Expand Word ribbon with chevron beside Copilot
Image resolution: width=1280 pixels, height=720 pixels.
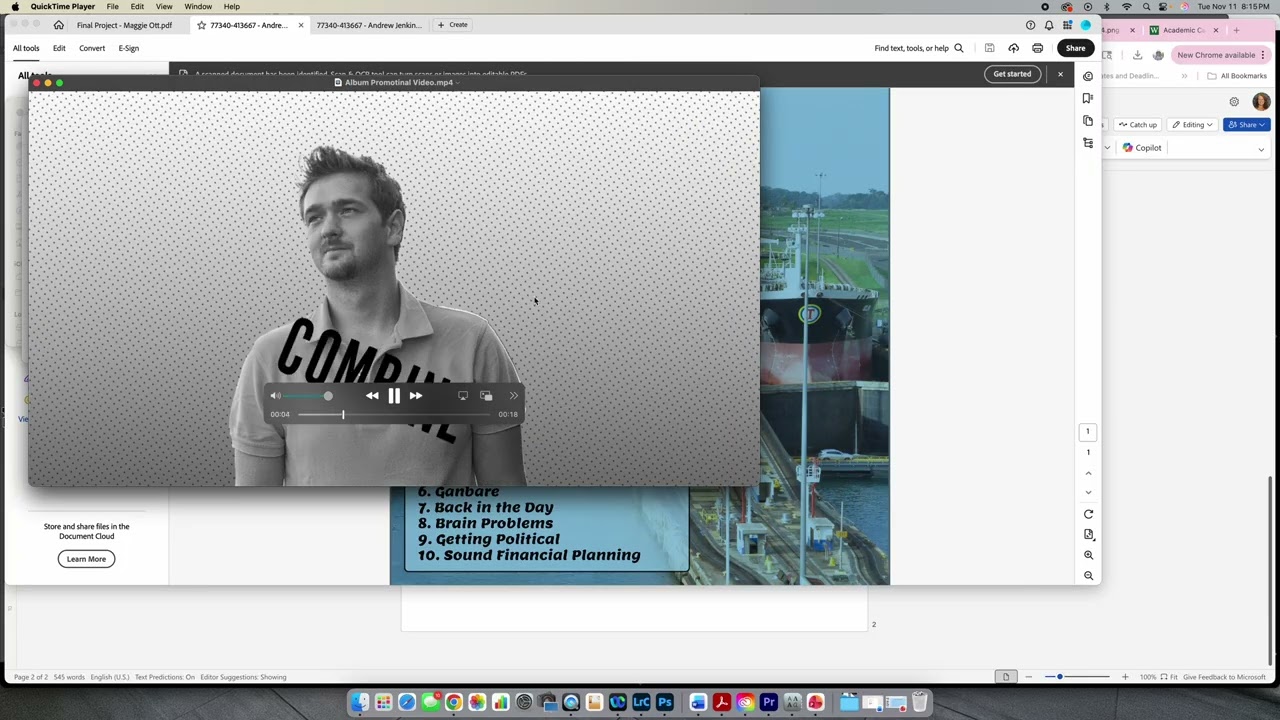[x=1261, y=149]
